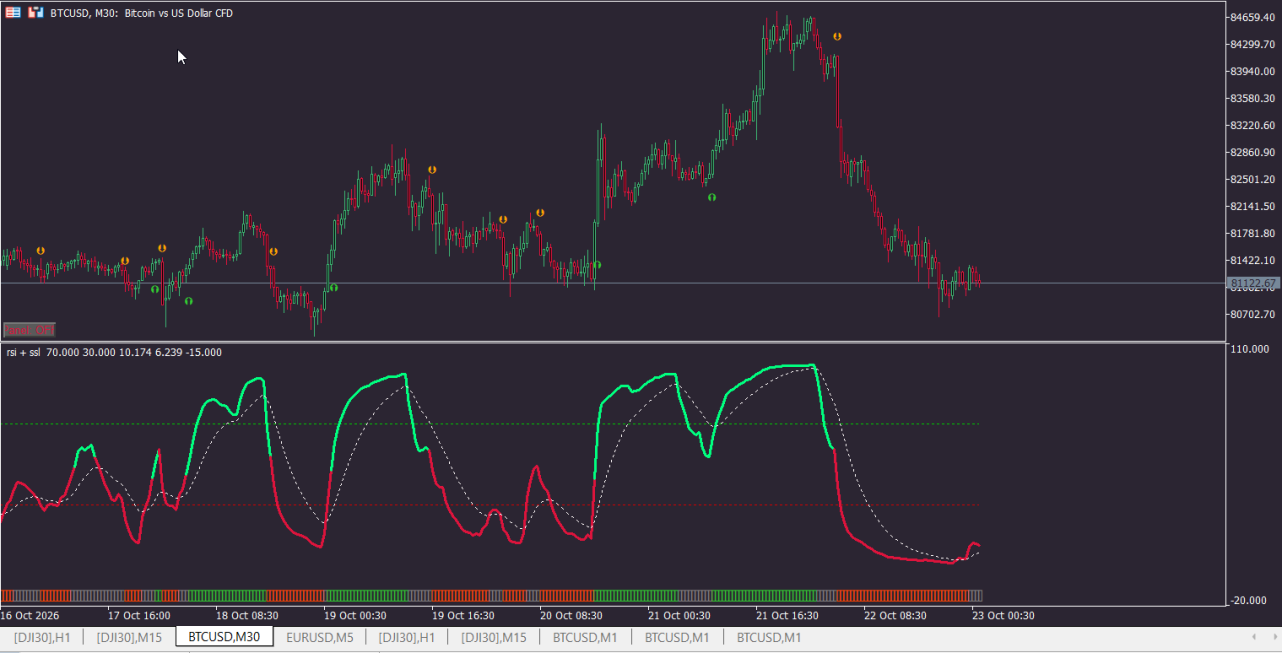Click the leftmost orange sell-signal arrow
Image resolution: width=1282 pixels, height=653 pixels.
[x=41, y=250]
